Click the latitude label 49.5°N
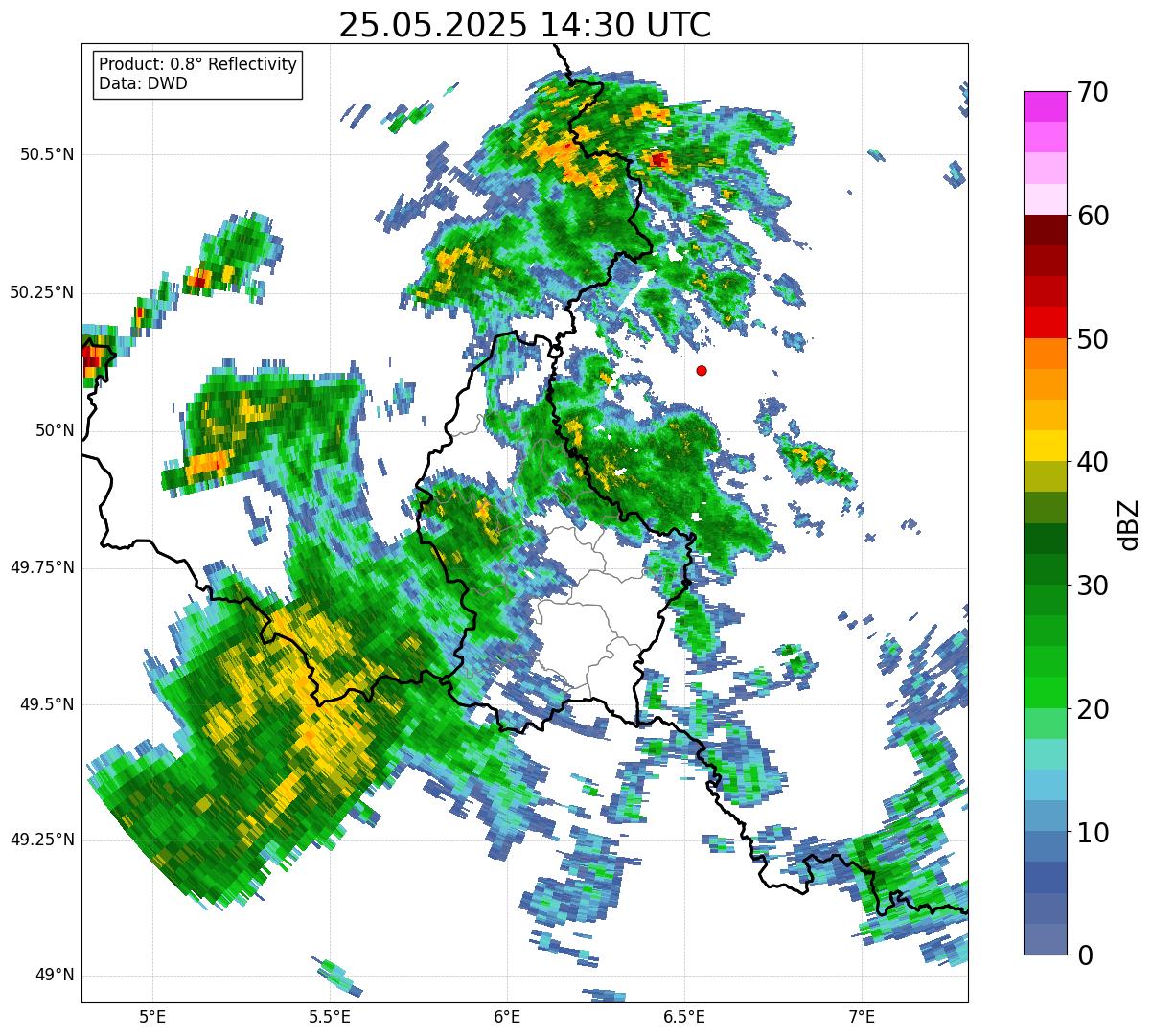1152x1036 pixels. [x=47, y=704]
